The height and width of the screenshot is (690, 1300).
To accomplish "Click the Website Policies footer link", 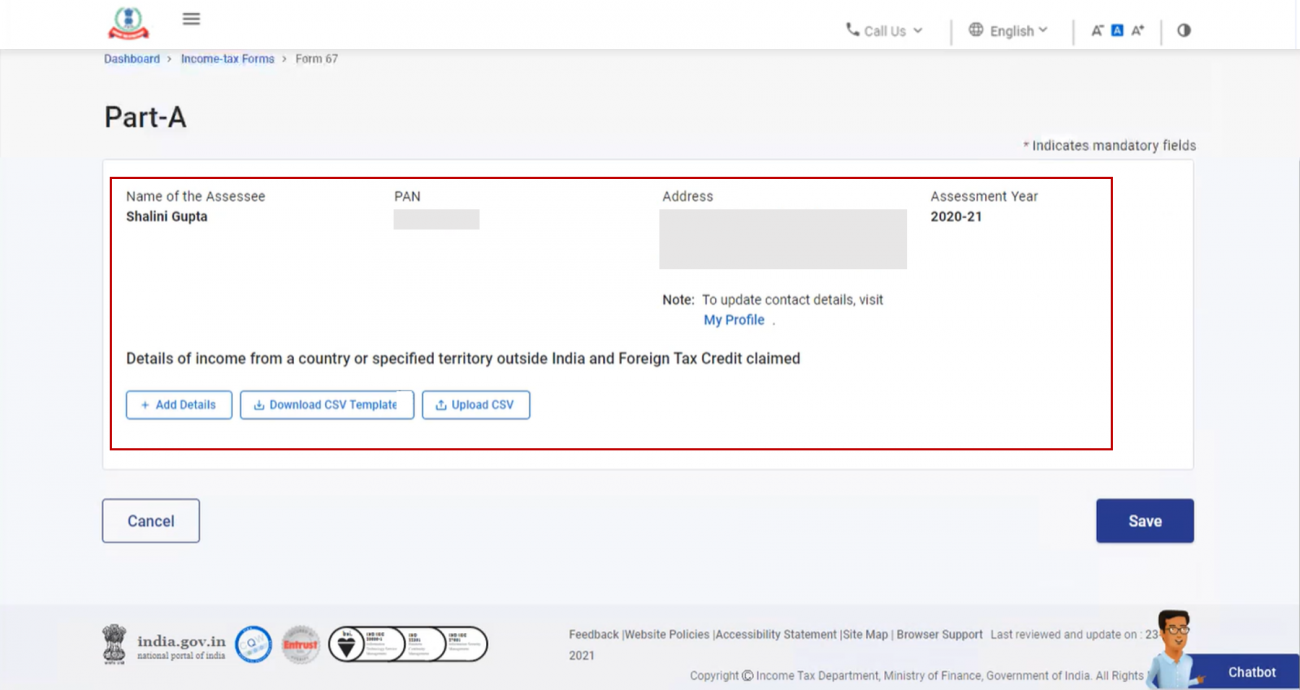I will coord(668,634).
